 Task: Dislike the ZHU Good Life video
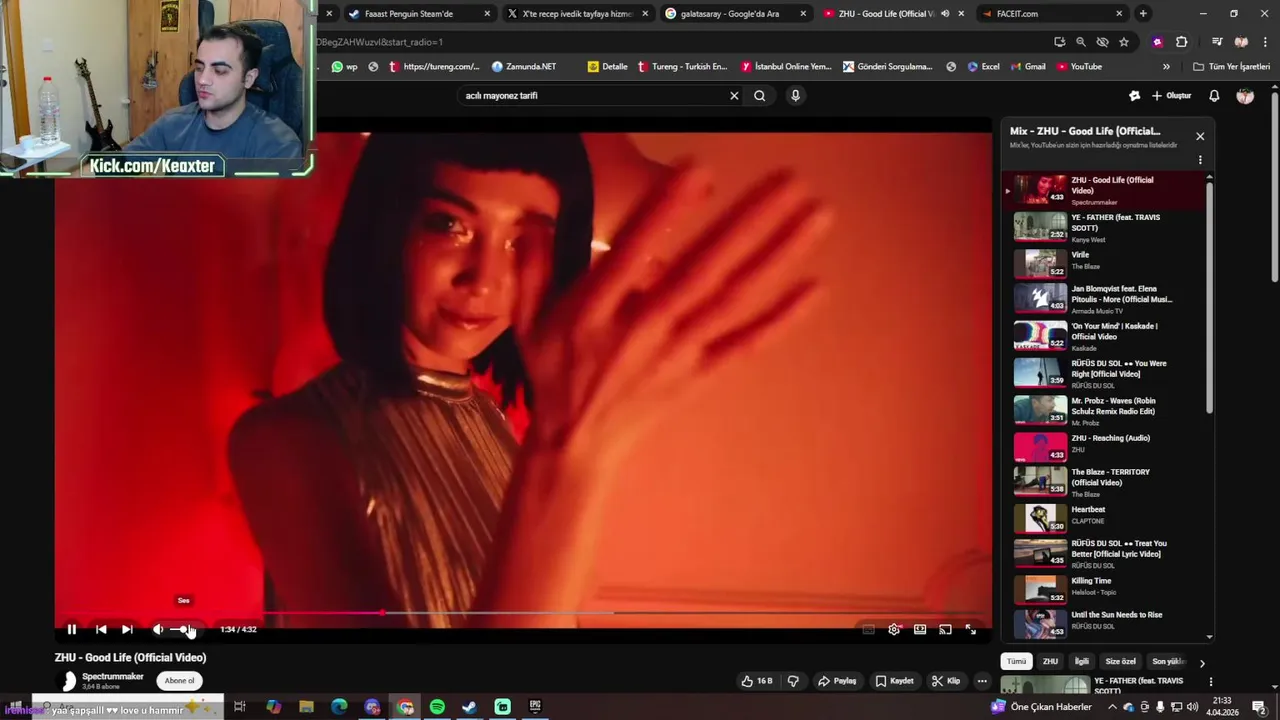click(x=793, y=681)
